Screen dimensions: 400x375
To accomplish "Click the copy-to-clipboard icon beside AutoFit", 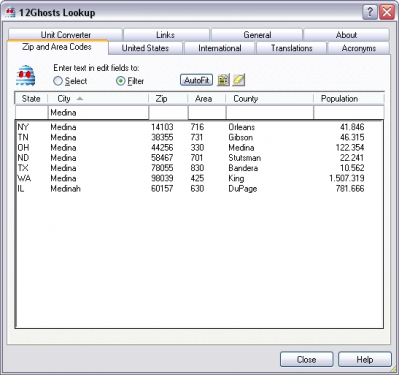I will [x=223, y=80].
